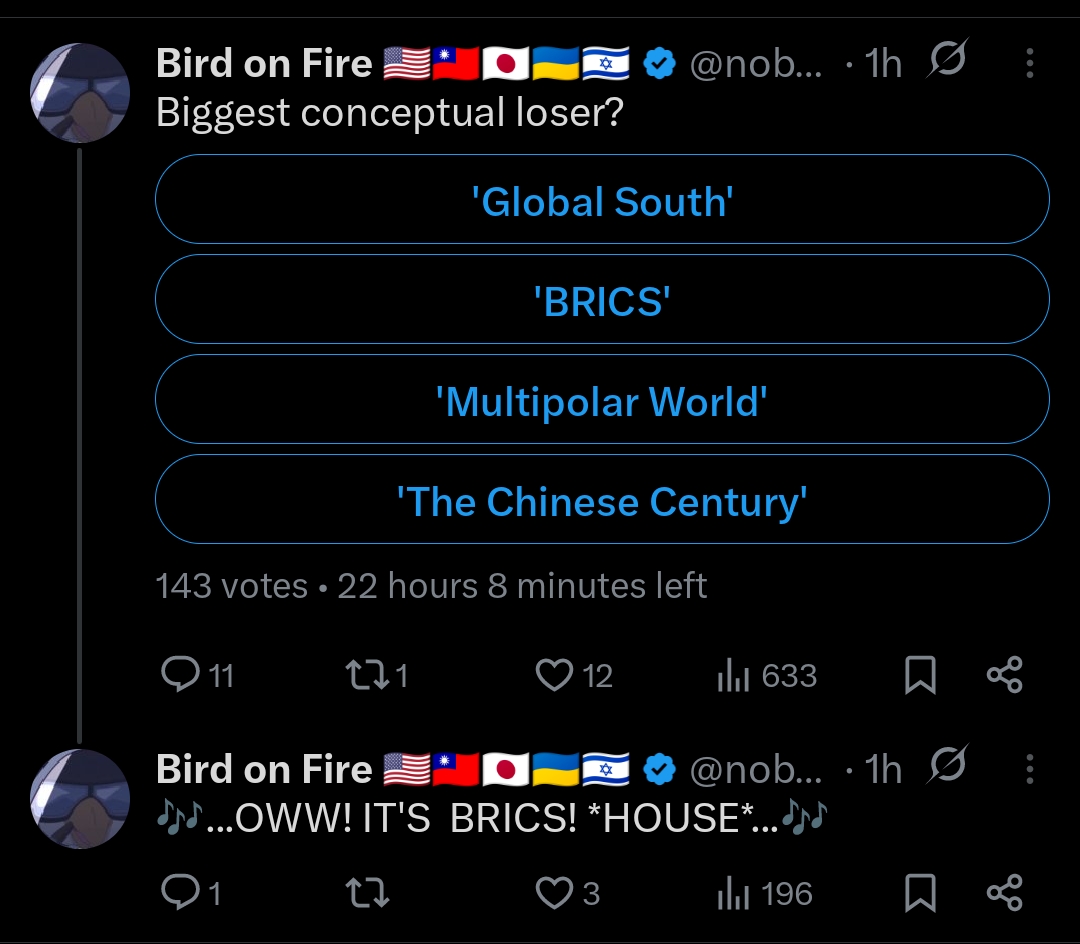This screenshot has height=944, width=1080.
Task: Select 'Multipolar World' in the poll
Action: (x=602, y=401)
